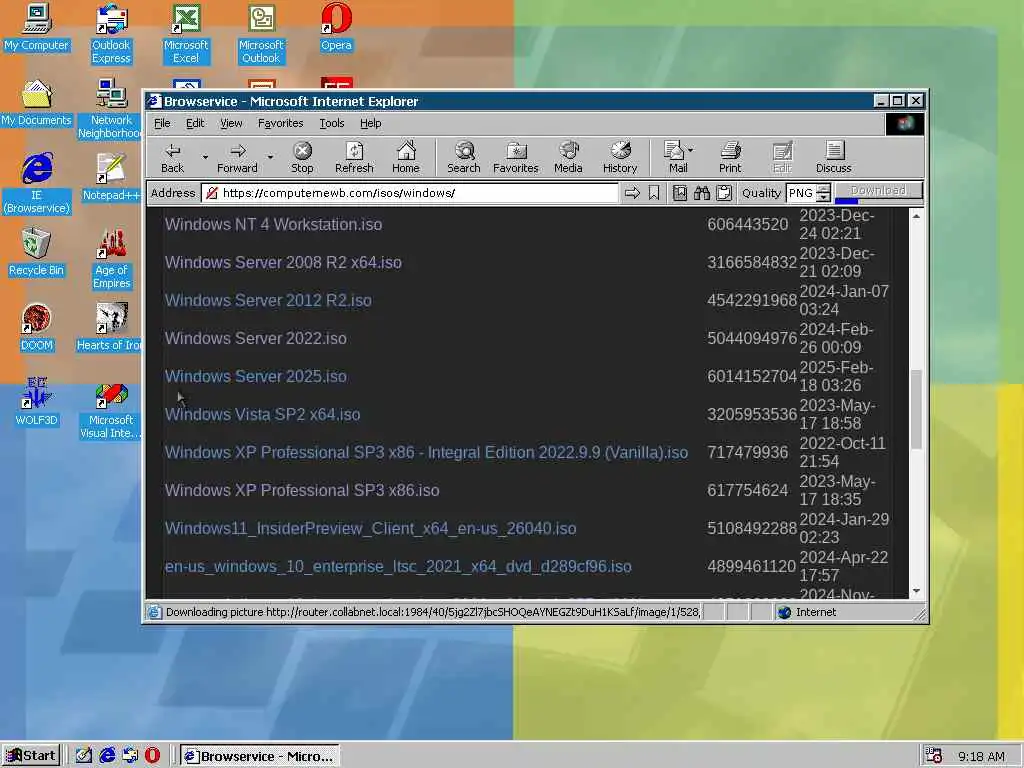Click the Mail toolbar icon
Image resolution: width=1024 pixels, height=768 pixels.
coord(675,157)
